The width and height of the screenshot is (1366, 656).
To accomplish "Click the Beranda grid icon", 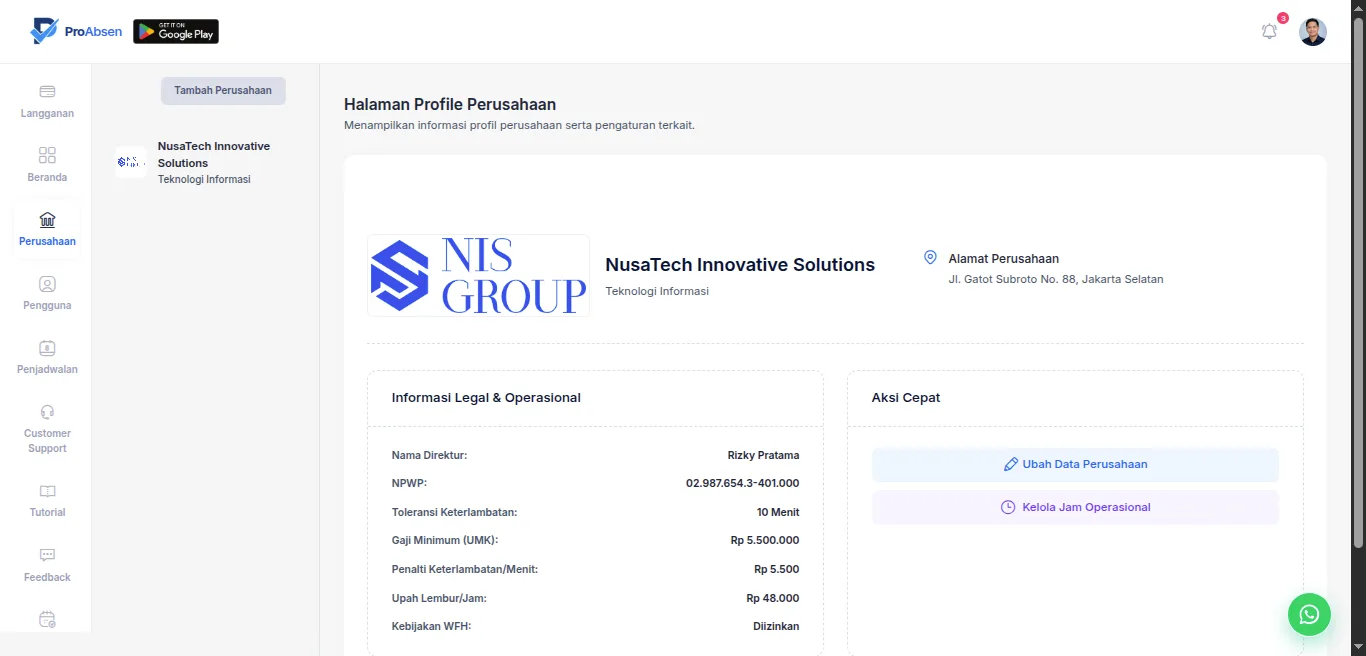I will tap(47, 155).
